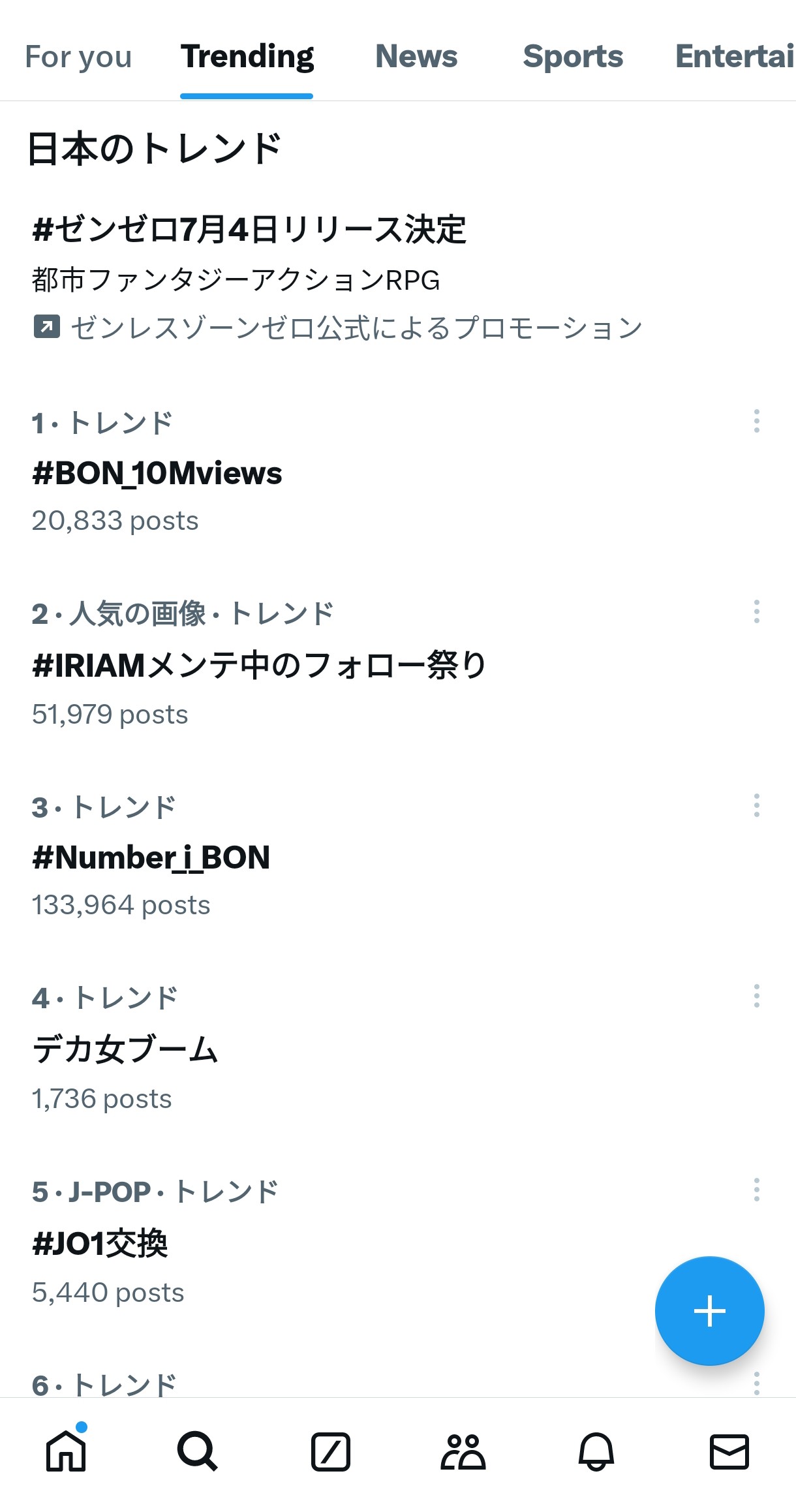The image size is (796, 1512).
Task: Open Notifications bell icon
Action: (596, 1451)
